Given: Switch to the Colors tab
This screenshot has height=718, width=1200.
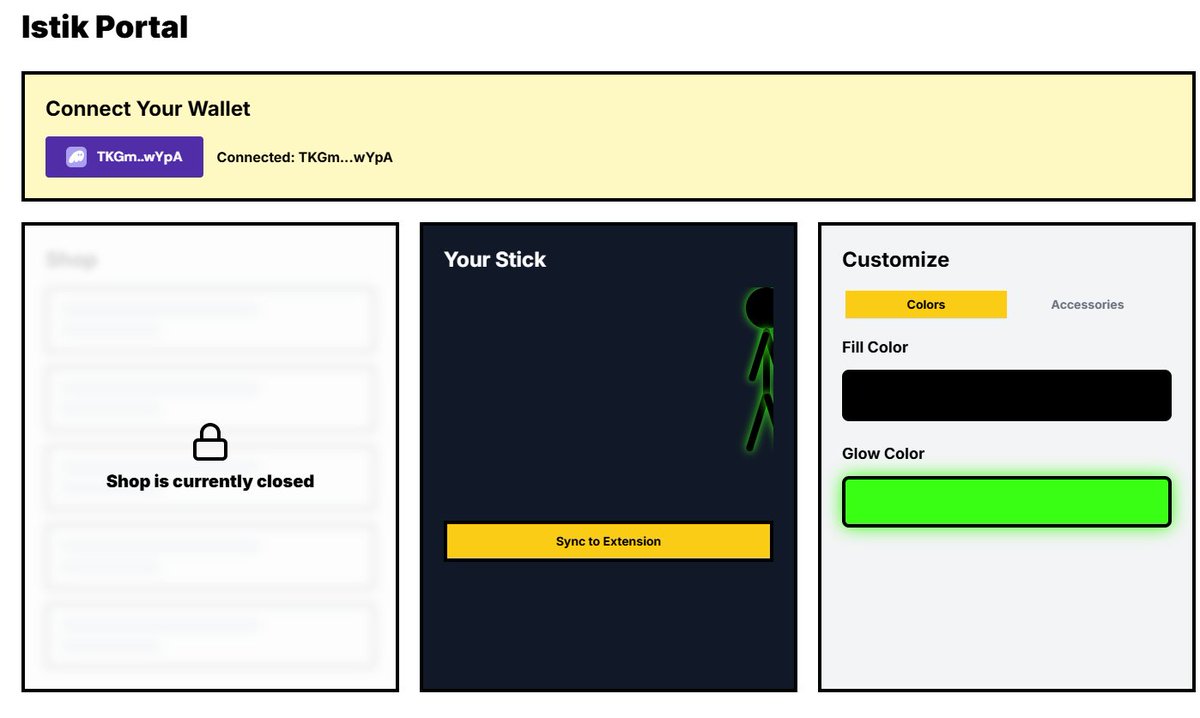Looking at the screenshot, I should coord(926,304).
